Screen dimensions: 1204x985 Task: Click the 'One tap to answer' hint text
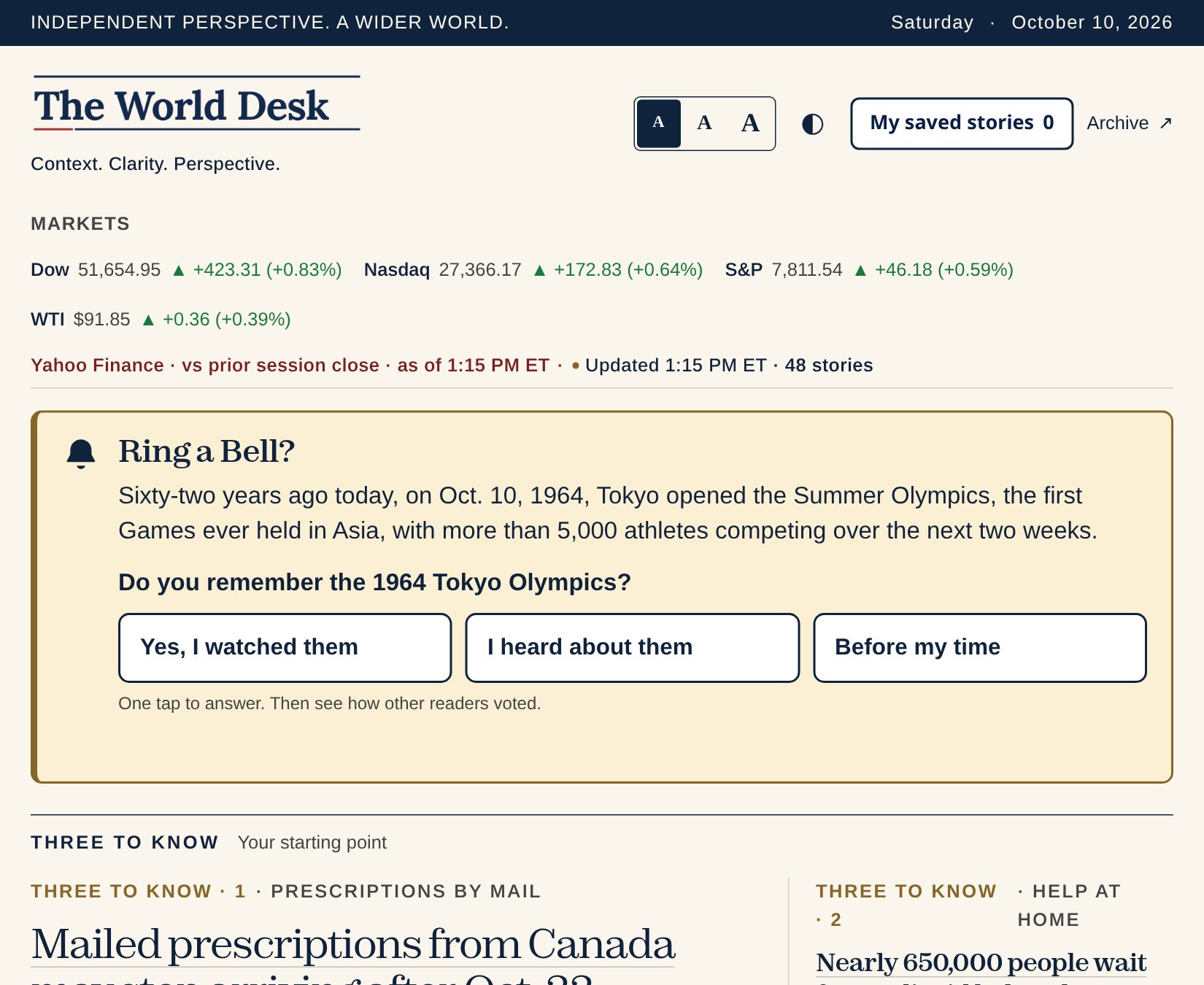coord(330,703)
